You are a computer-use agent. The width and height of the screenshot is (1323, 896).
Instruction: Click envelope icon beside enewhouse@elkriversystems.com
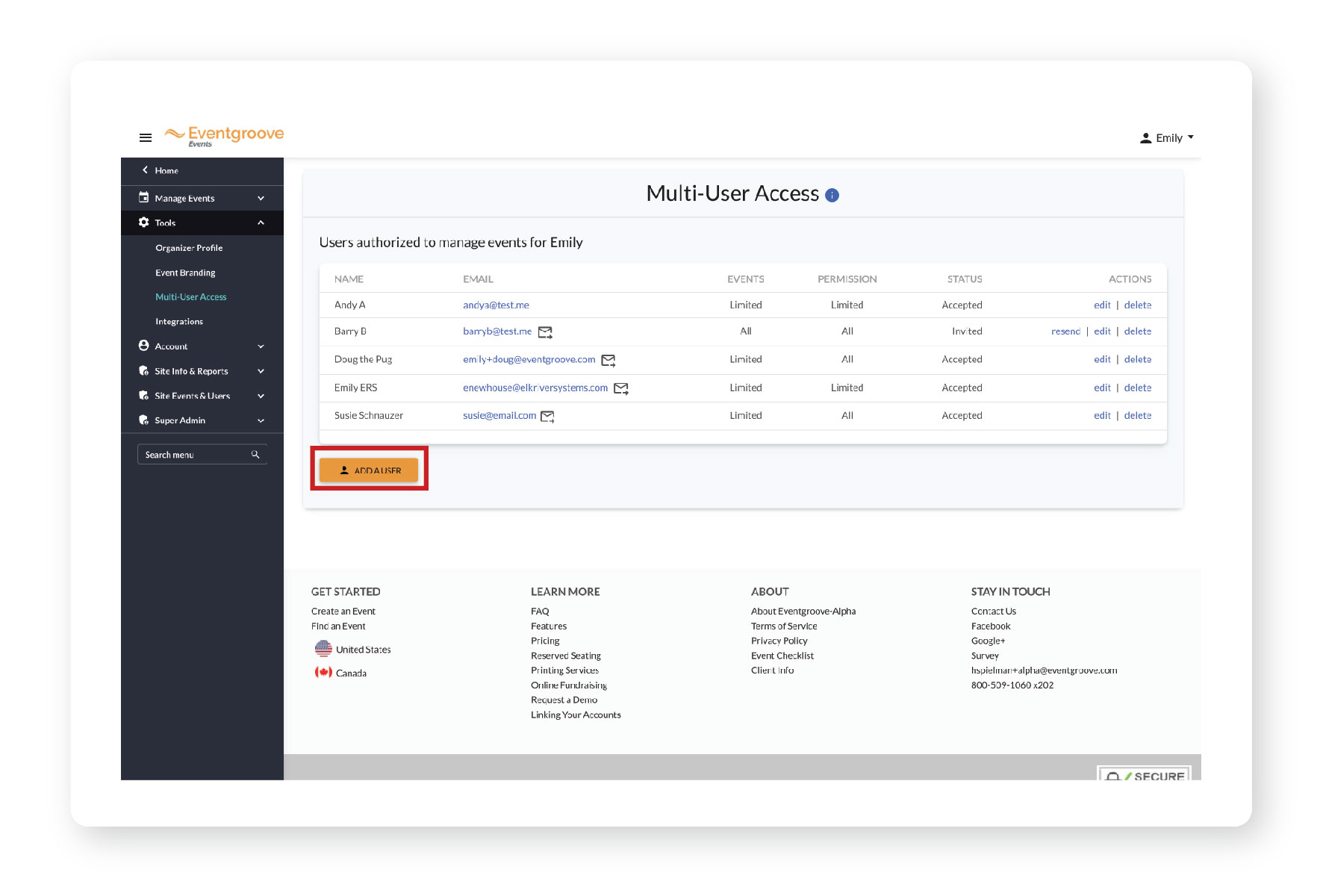621,388
